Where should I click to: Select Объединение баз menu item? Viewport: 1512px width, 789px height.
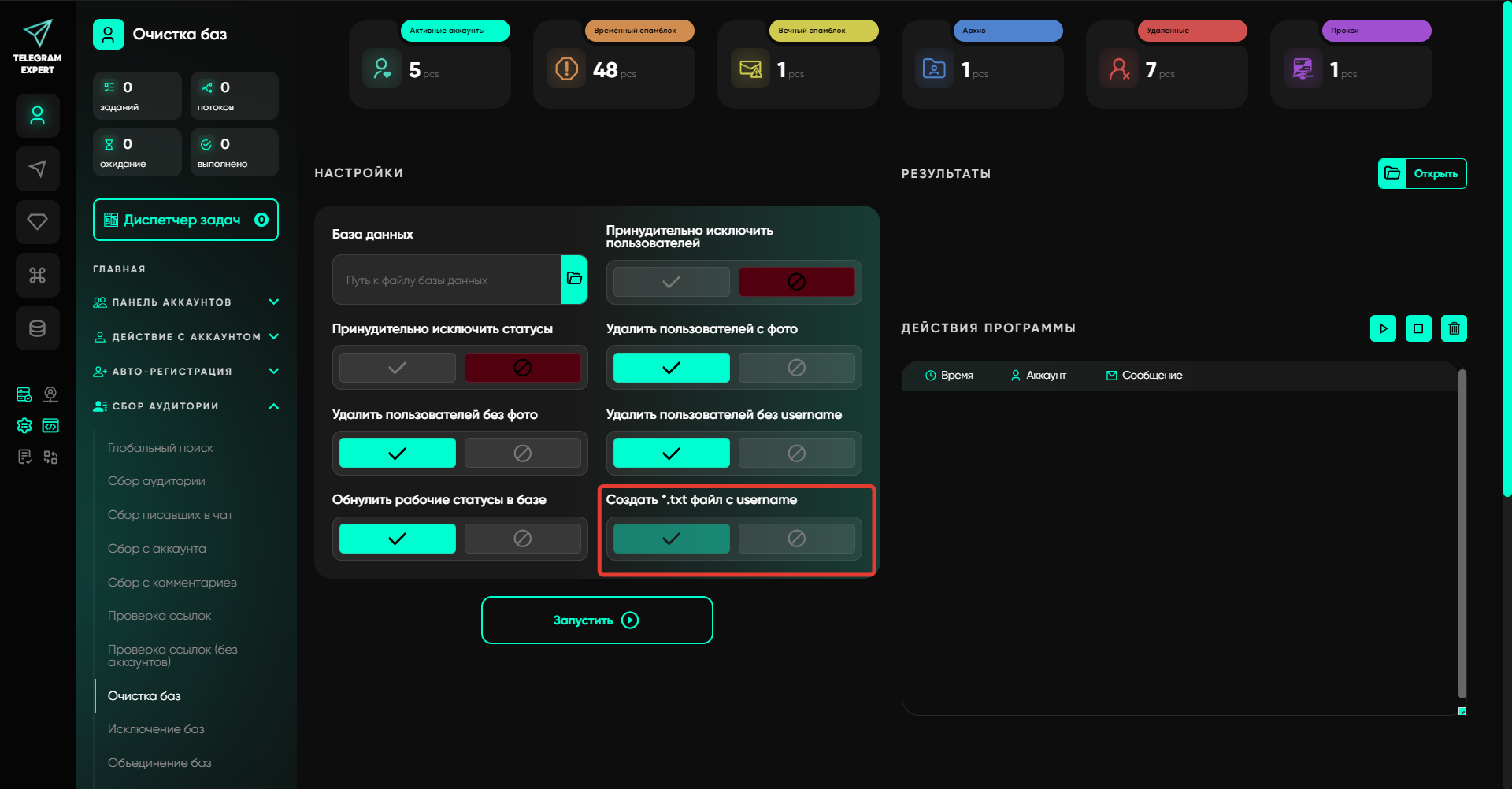(x=160, y=763)
